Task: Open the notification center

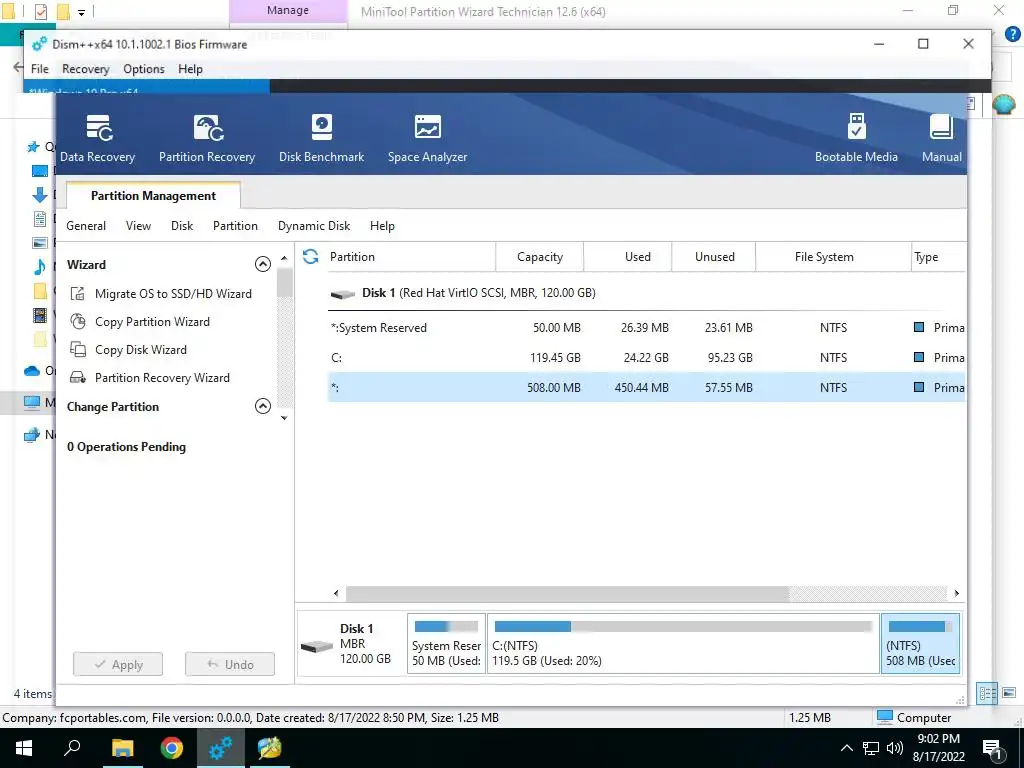Action: click(992, 749)
